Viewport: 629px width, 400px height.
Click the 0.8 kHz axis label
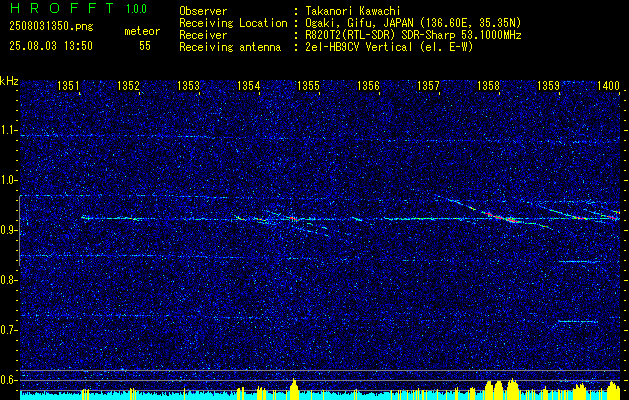[9, 280]
